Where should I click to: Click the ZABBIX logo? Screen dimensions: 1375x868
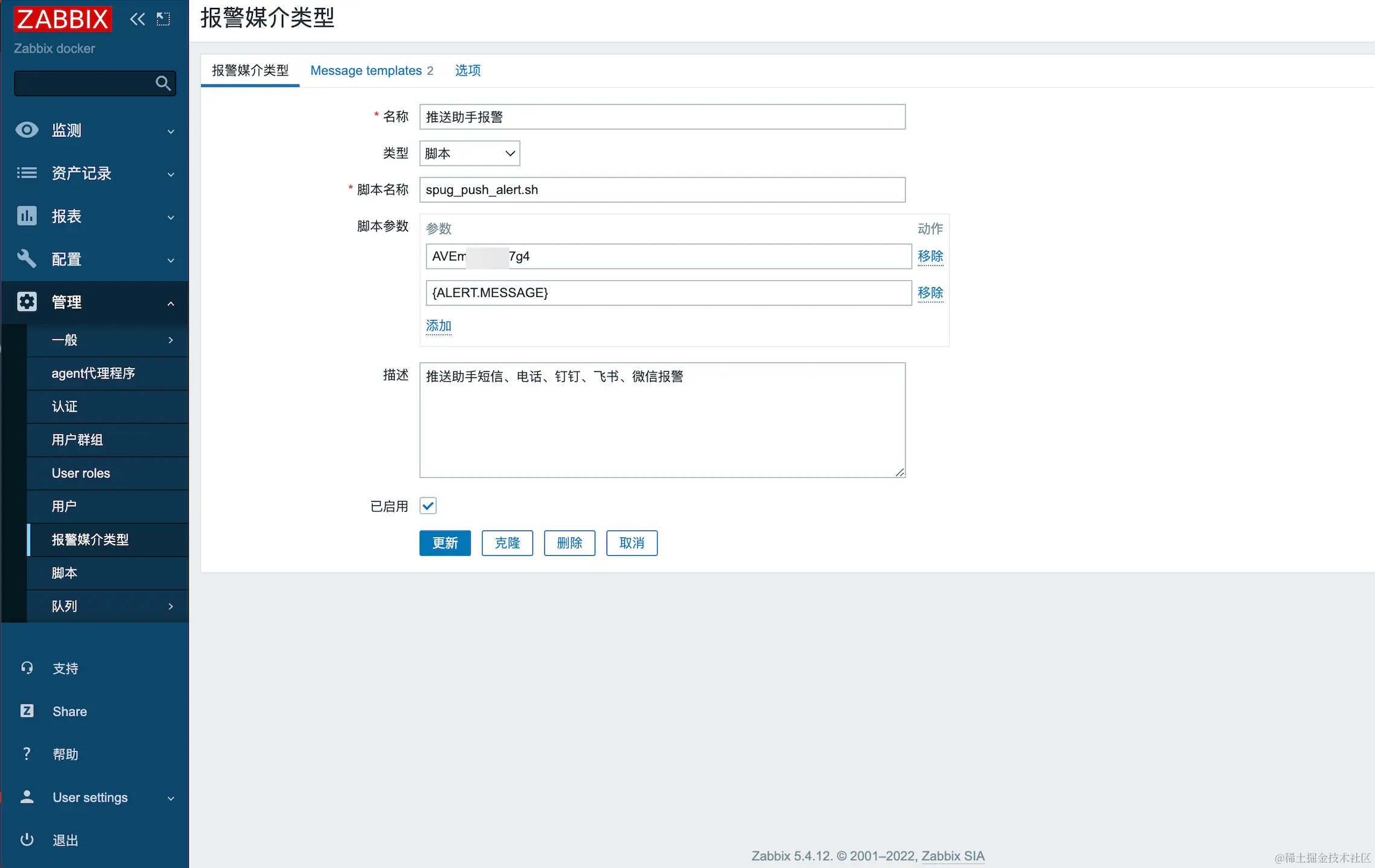(x=63, y=19)
